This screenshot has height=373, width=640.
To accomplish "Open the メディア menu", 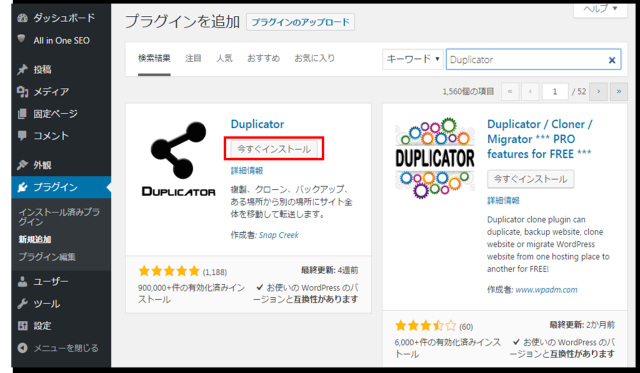I will pos(61,92).
